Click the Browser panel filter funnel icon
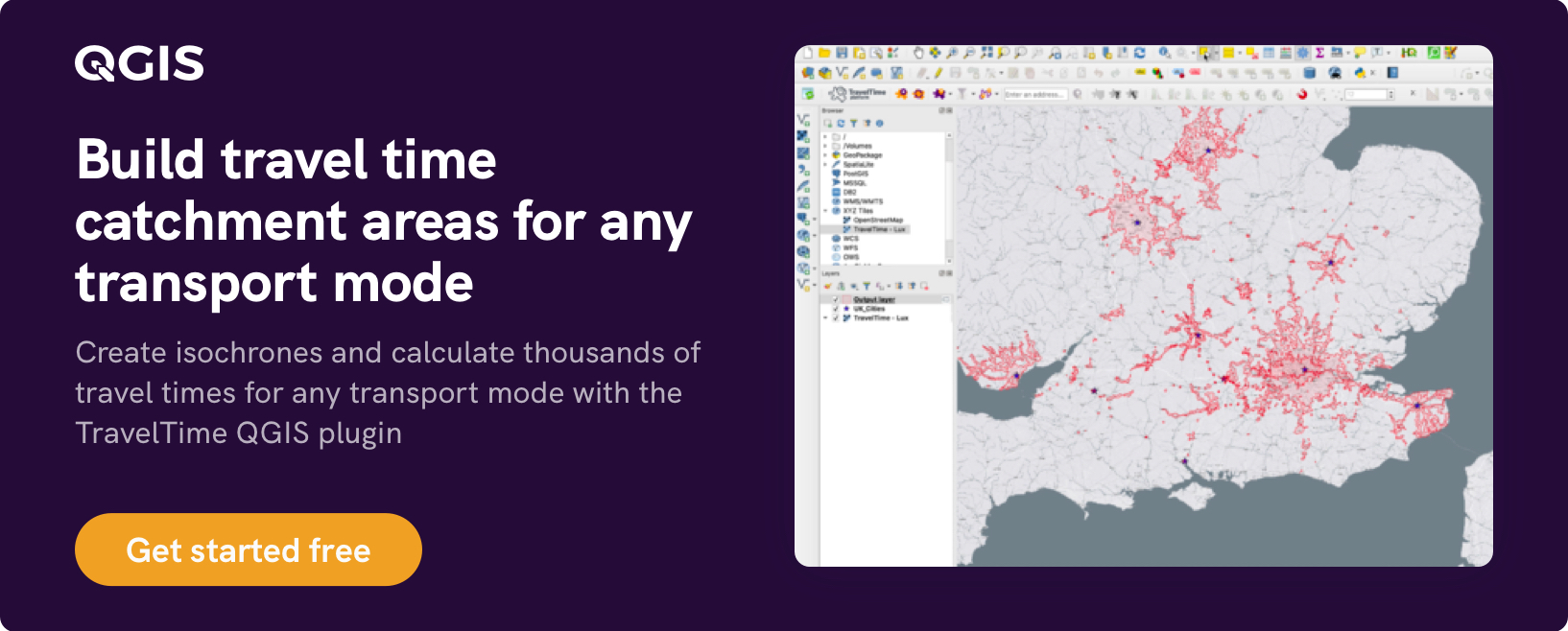This screenshot has height=631, width=1568. point(853,123)
